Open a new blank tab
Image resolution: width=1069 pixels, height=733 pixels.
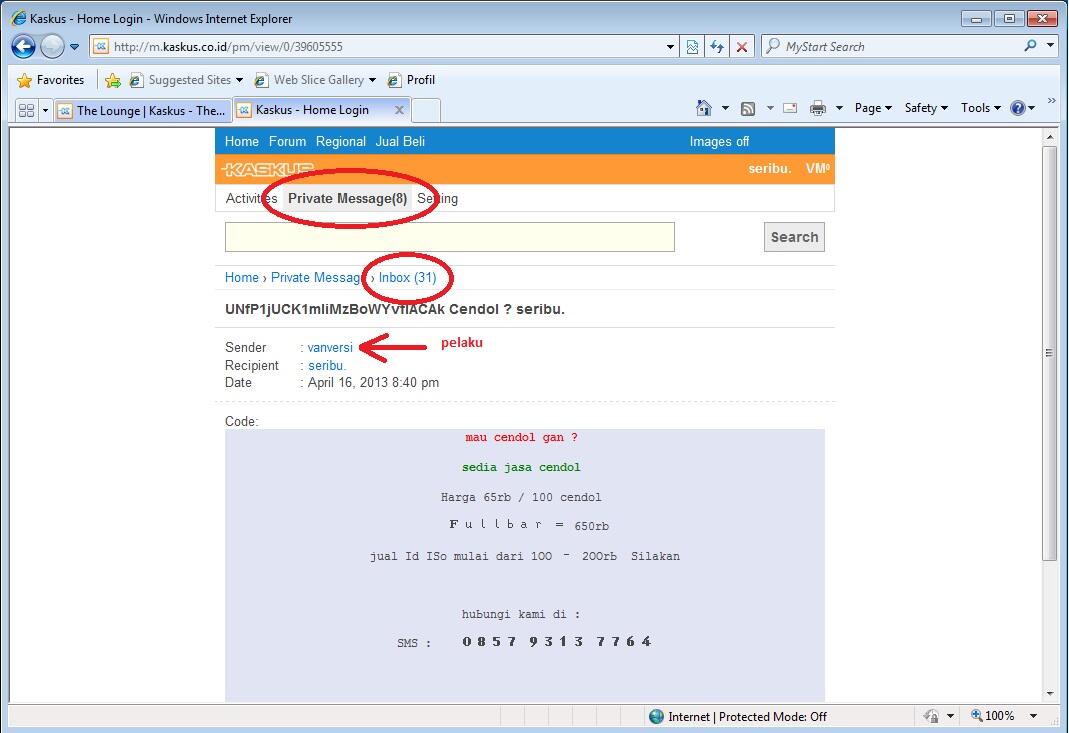[x=426, y=110]
